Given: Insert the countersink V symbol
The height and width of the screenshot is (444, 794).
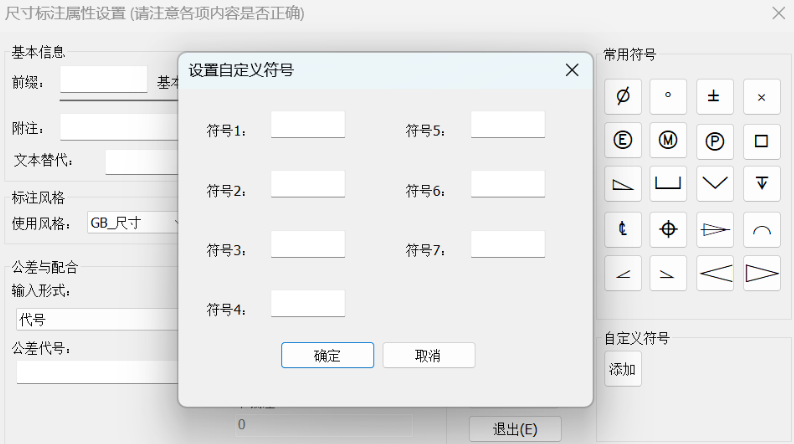Looking at the screenshot, I should coord(714,184).
